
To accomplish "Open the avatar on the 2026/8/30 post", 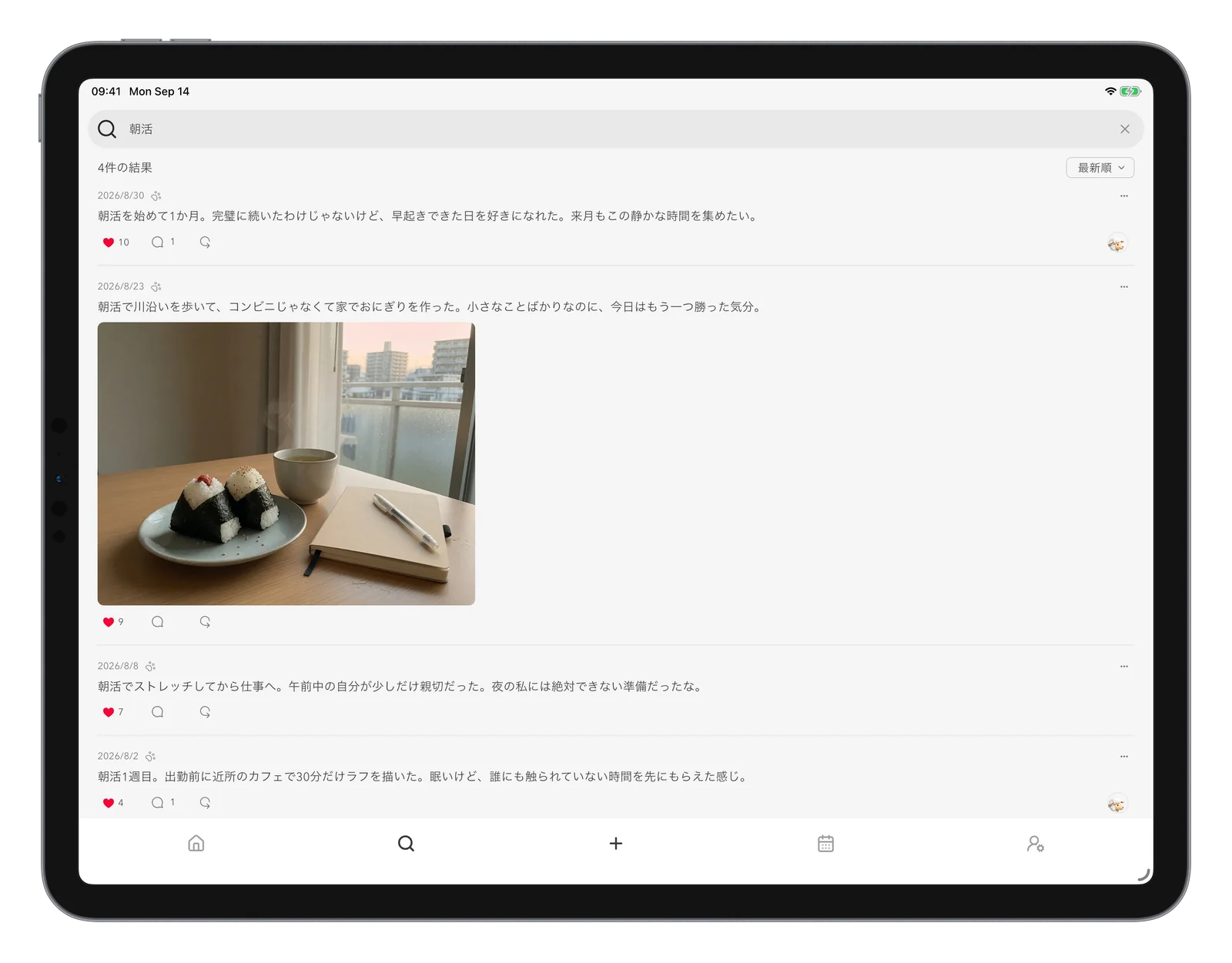I will point(1116,244).
